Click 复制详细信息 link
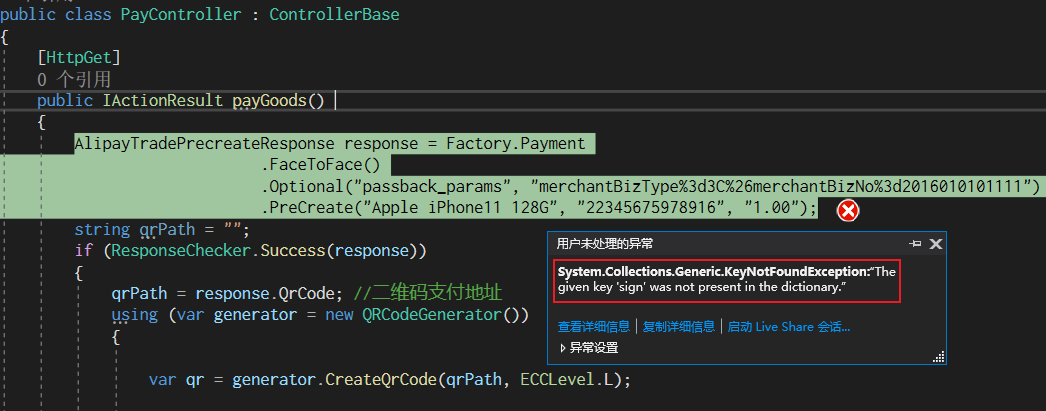 [x=678, y=327]
